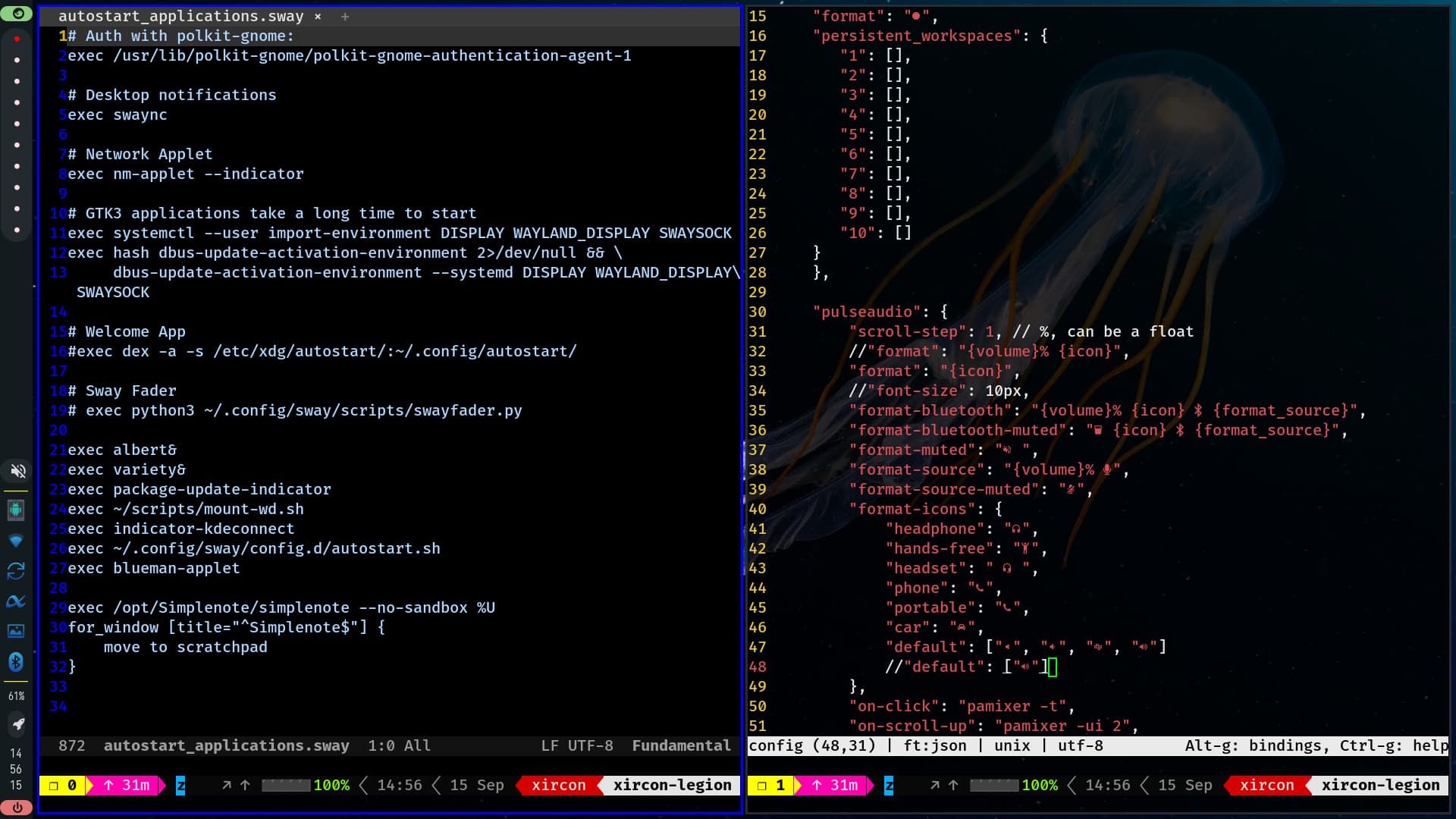Image resolution: width=1456 pixels, height=819 pixels.
Task: Click the red xircon segment in left pane
Action: 558,785
